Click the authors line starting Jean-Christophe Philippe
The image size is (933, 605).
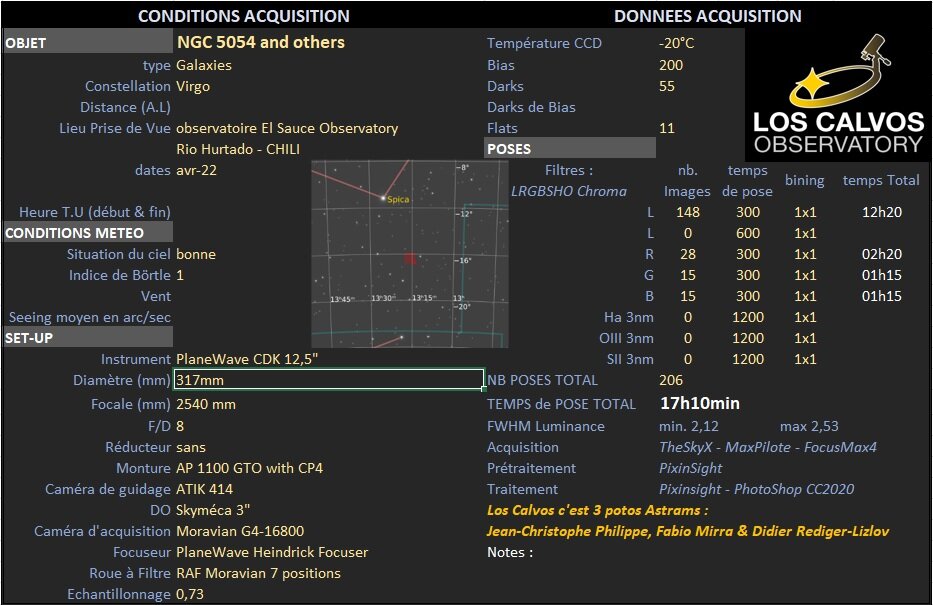pos(688,531)
